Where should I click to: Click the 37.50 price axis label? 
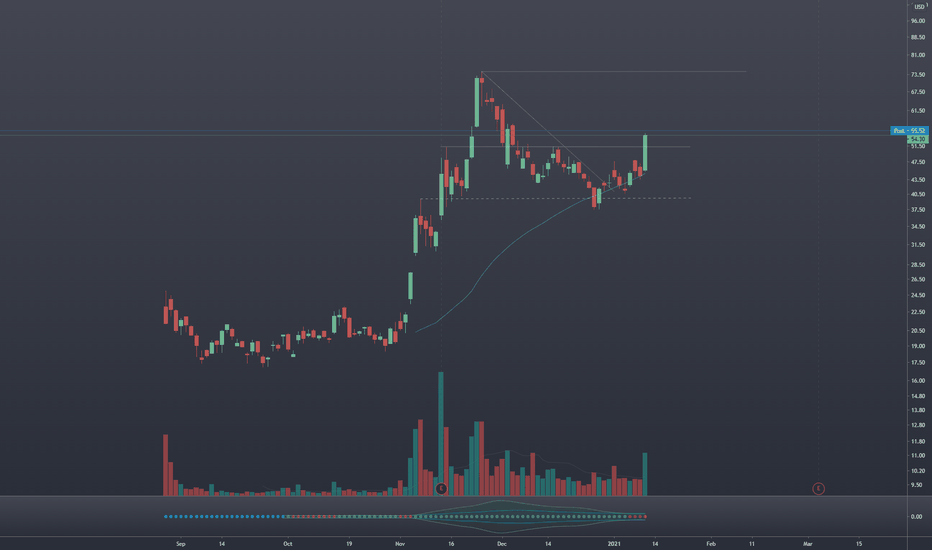918,209
